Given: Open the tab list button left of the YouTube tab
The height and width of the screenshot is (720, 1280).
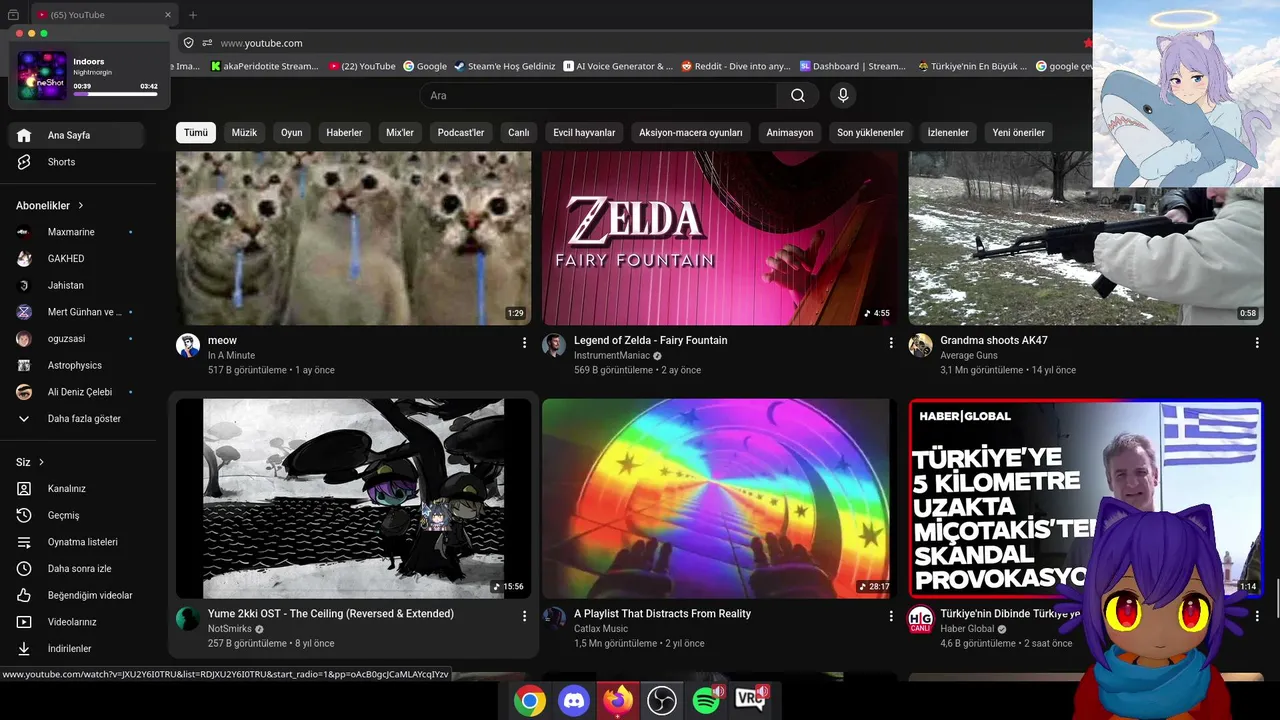Looking at the screenshot, I should click(x=13, y=15).
